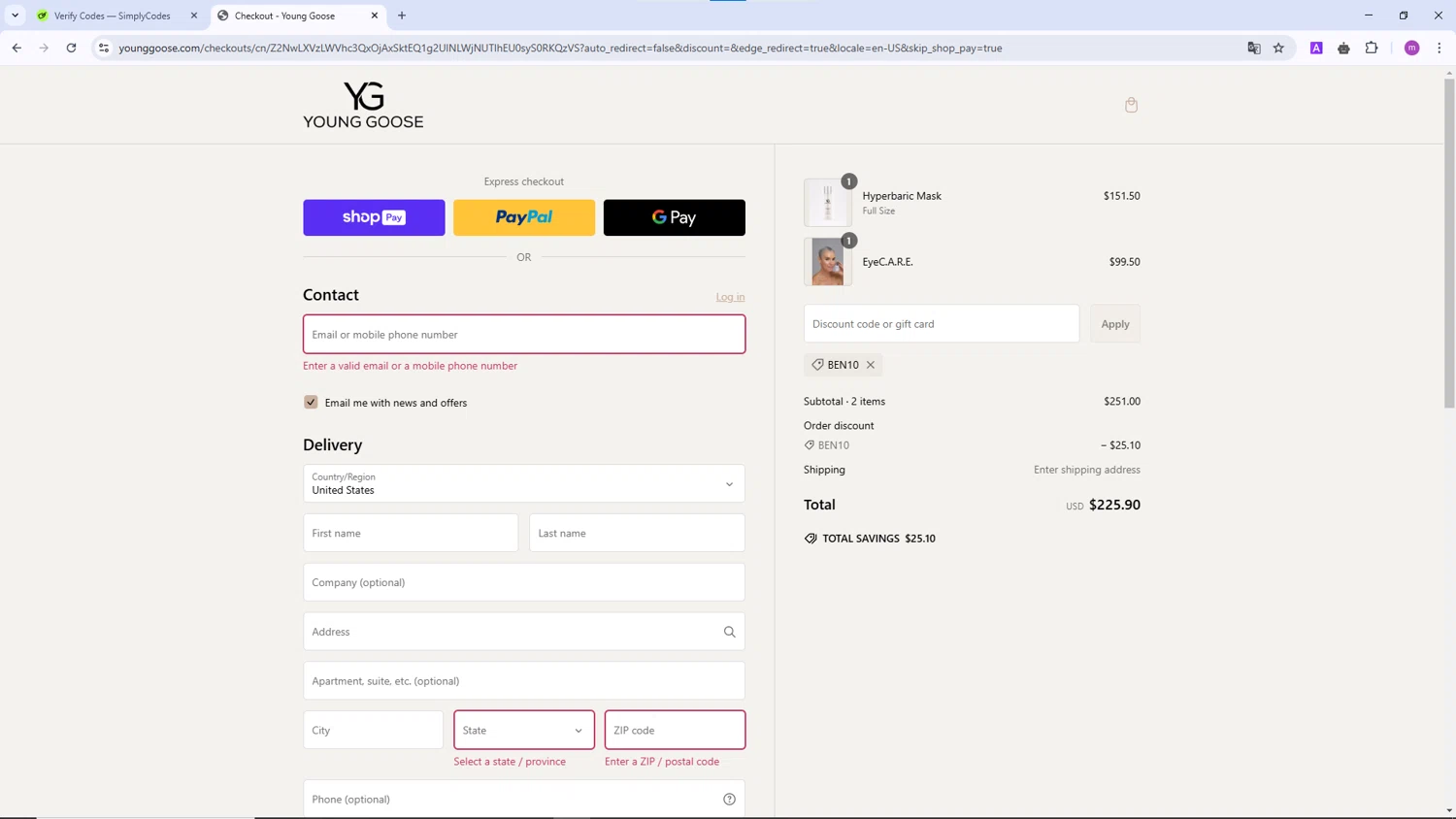The image size is (1456, 819).
Task: Pay with Google Pay button
Action: (675, 217)
